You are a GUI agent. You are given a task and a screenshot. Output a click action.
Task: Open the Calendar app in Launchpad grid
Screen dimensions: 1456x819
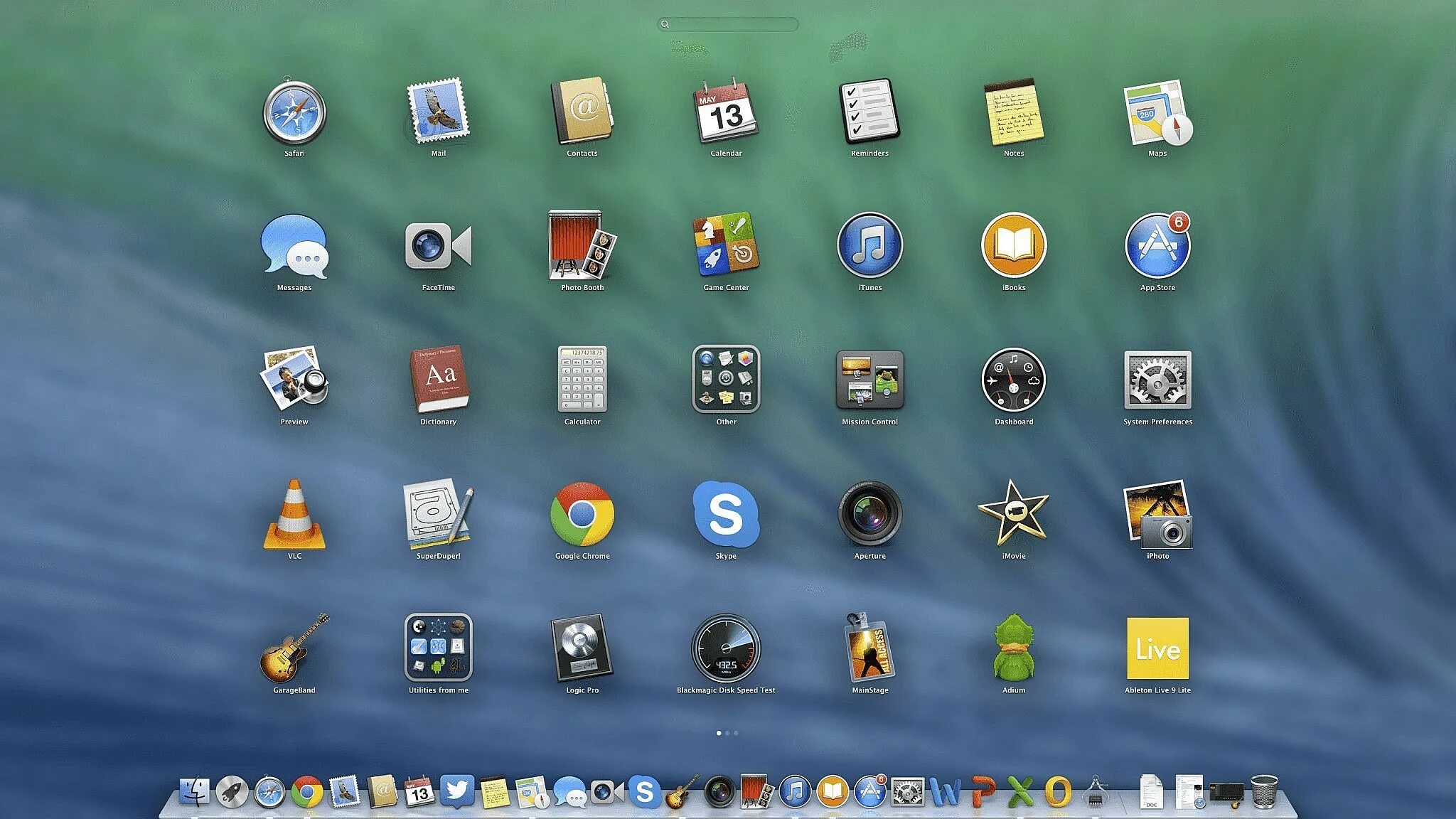pyautogui.click(x=726, y=112)
